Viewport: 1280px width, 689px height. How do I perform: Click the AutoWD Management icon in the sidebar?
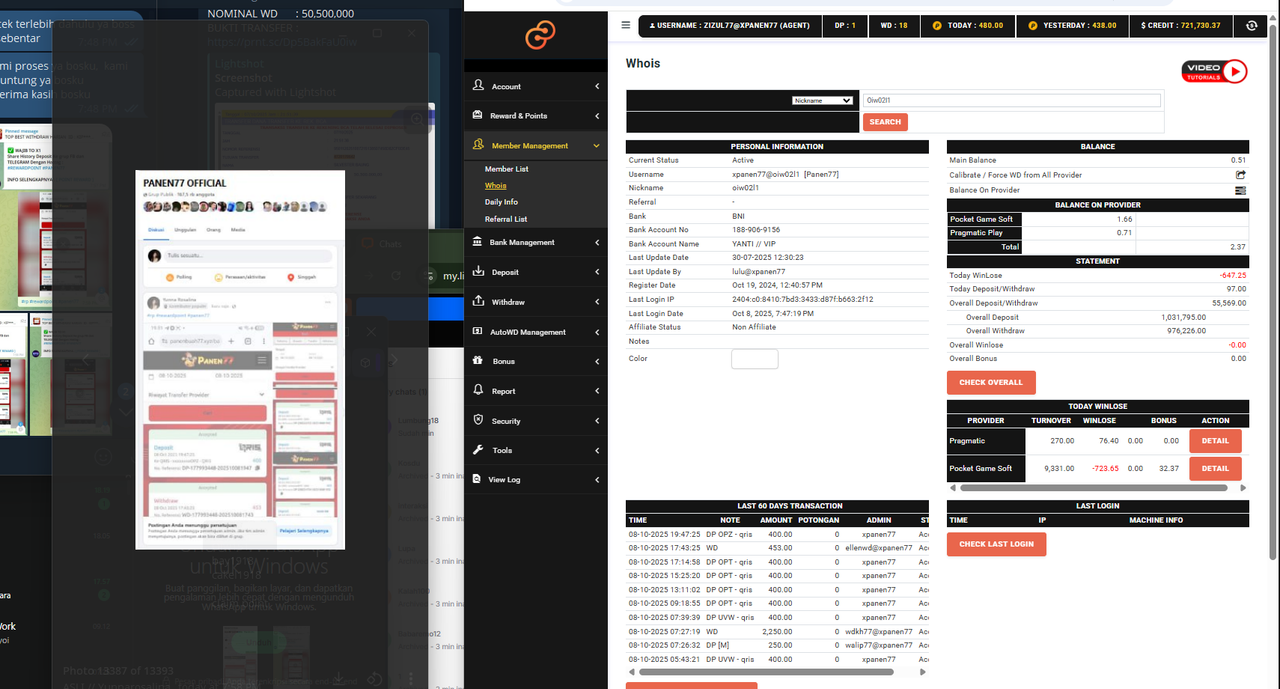point(479,331)
